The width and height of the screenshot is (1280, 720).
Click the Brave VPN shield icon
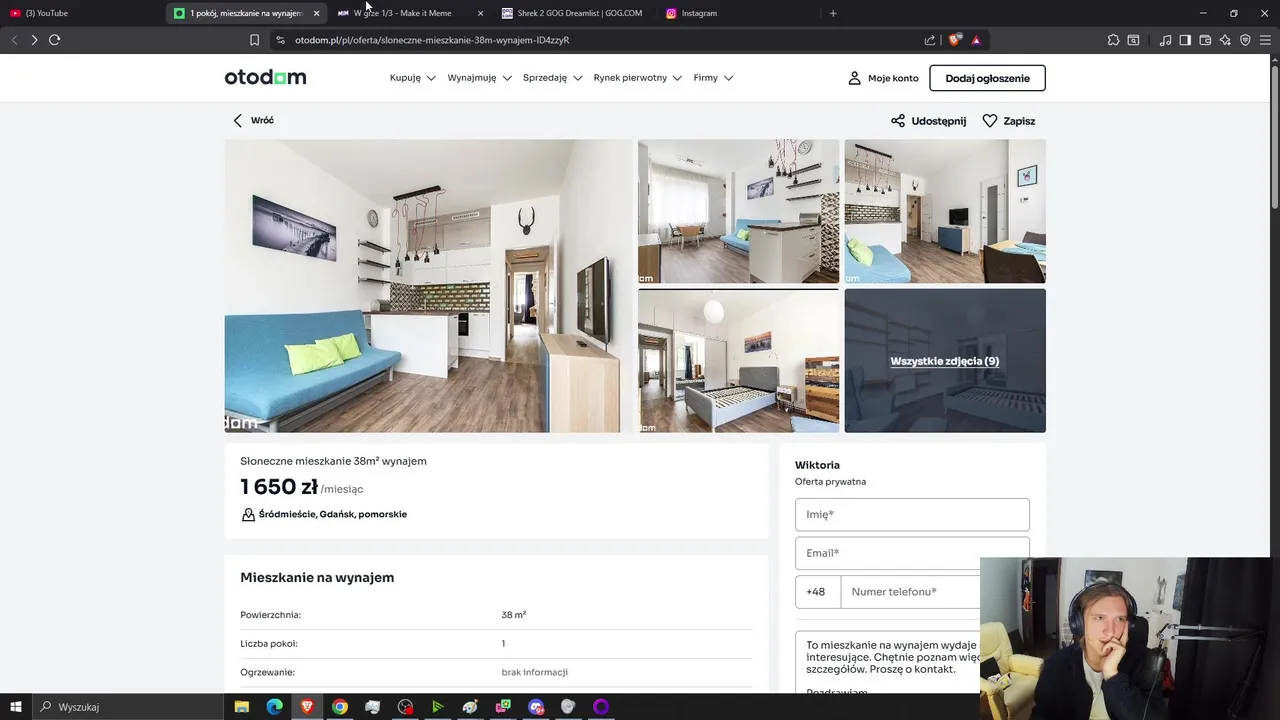point(1245,40)
